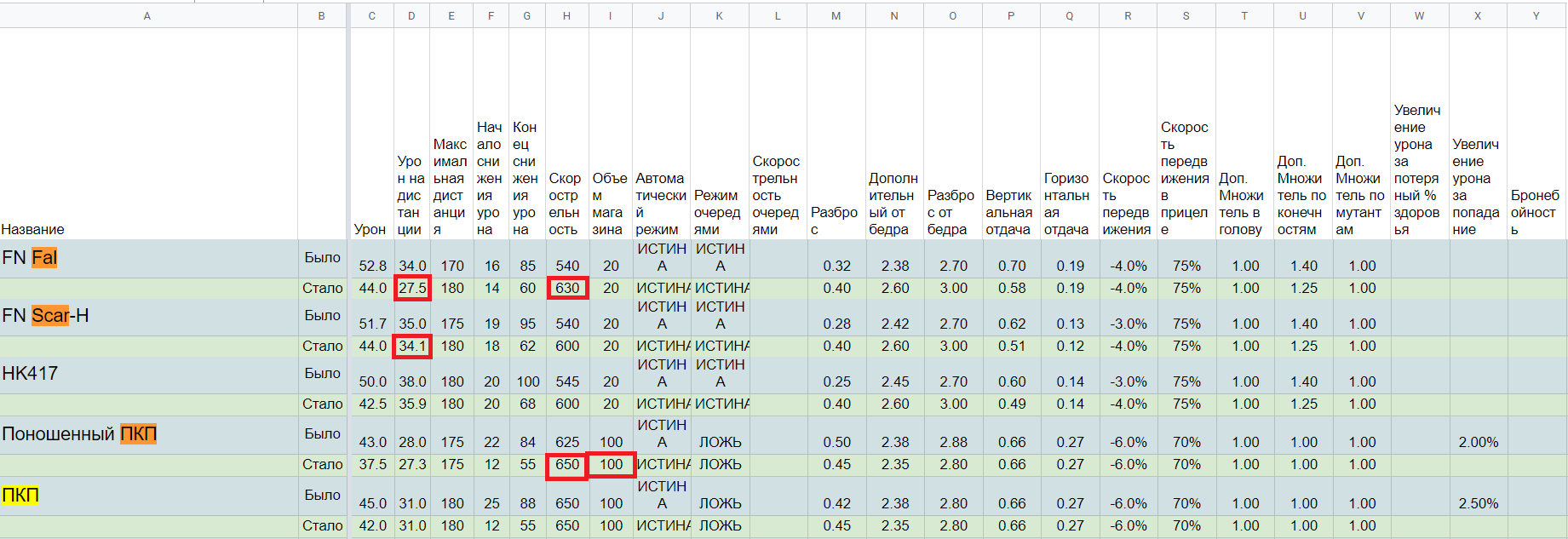The width and height of the screenshot is (1568, 539).
Task: Select the "Горизонтальная отдача" header cell
Action: click(x=1070, y=134)
